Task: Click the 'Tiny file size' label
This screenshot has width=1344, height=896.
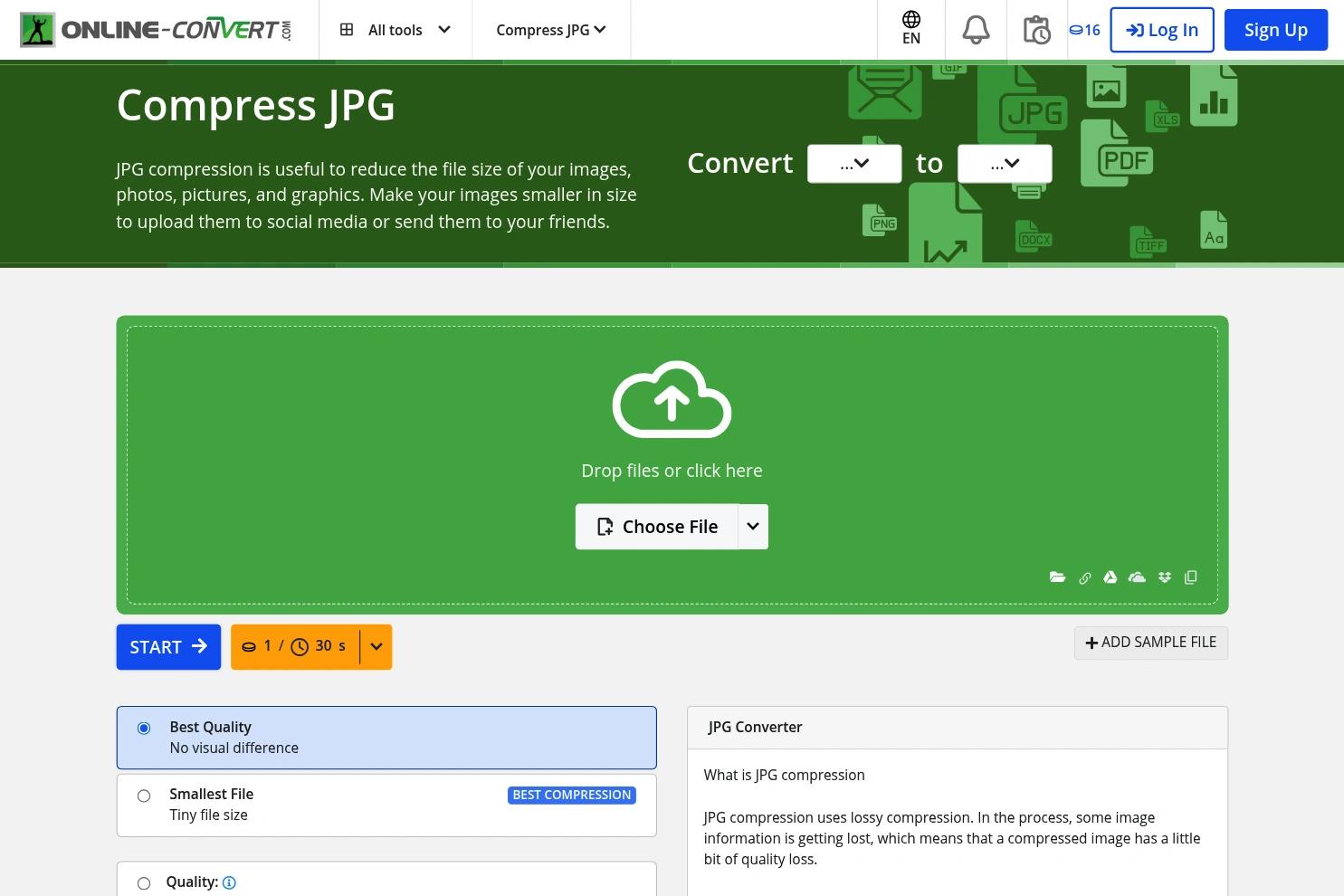Action: (209, 815)
